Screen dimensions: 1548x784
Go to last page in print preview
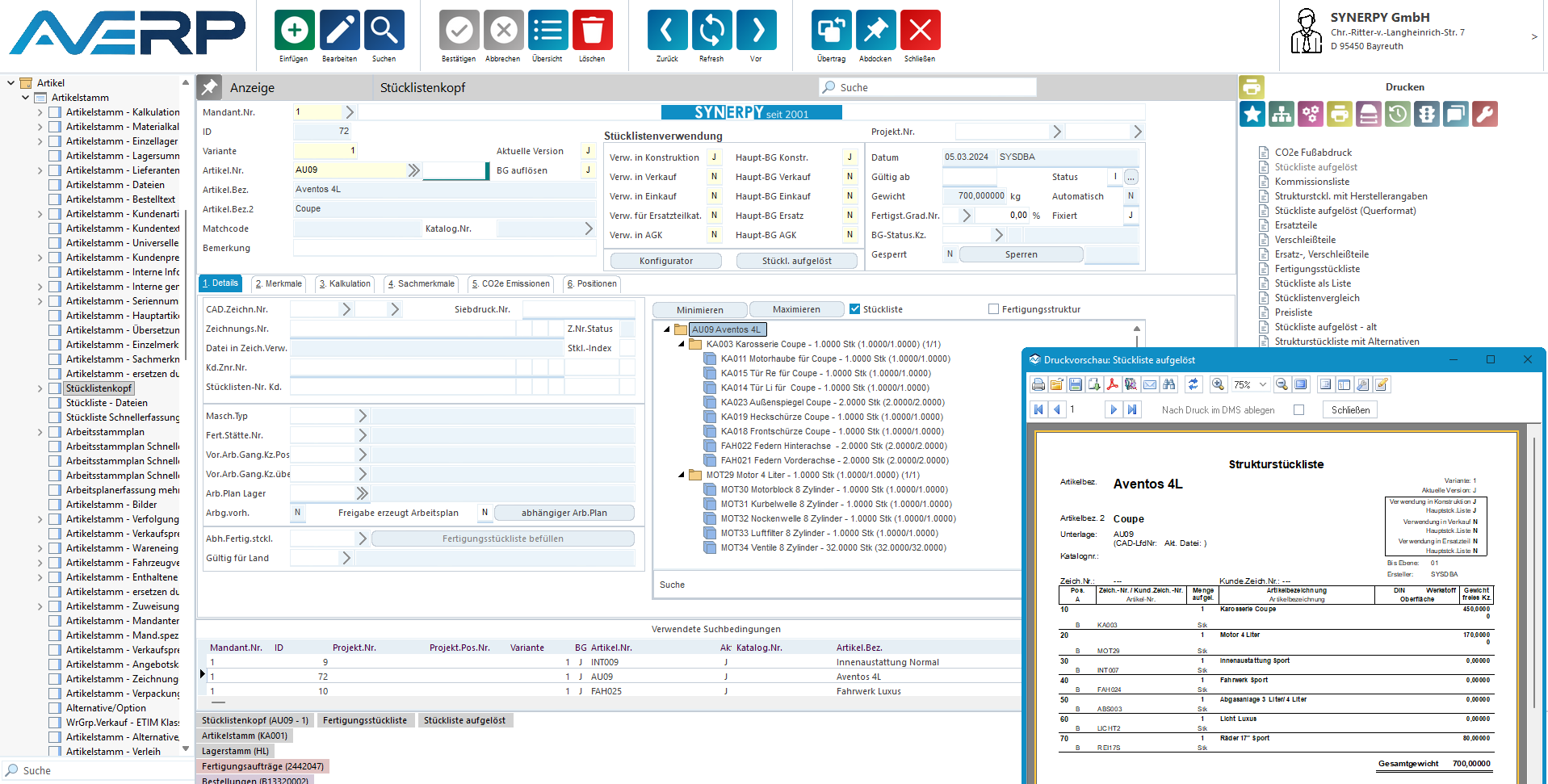(x=1132, y=410)
